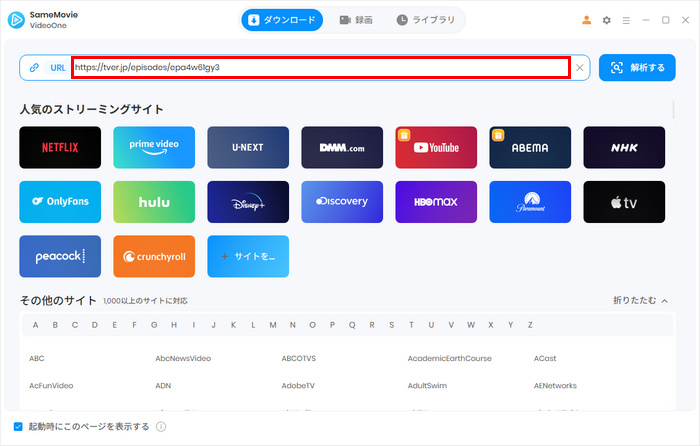The height and width of the screenshot is (446, 700).
Task: Open the AdultSwim site link
Action: 427,386
